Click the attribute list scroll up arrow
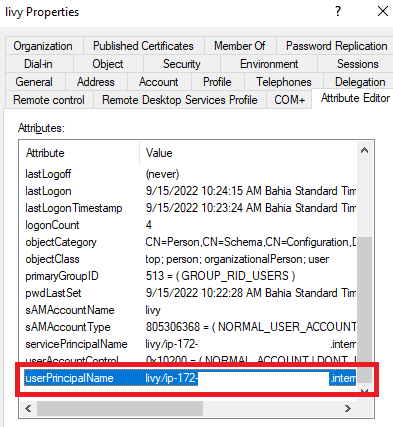This screenshot has width=393, height=427. tap(364, 150)
